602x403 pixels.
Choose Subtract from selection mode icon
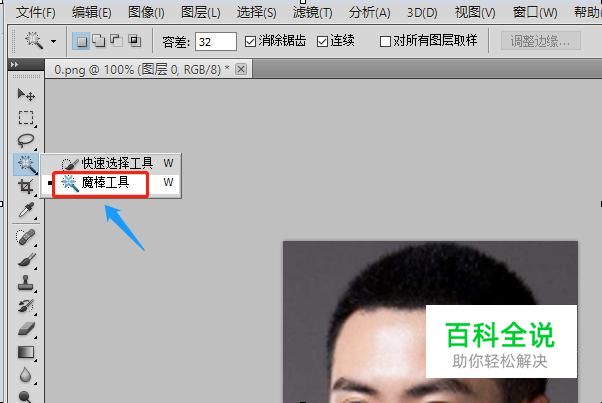pos(116,41)
